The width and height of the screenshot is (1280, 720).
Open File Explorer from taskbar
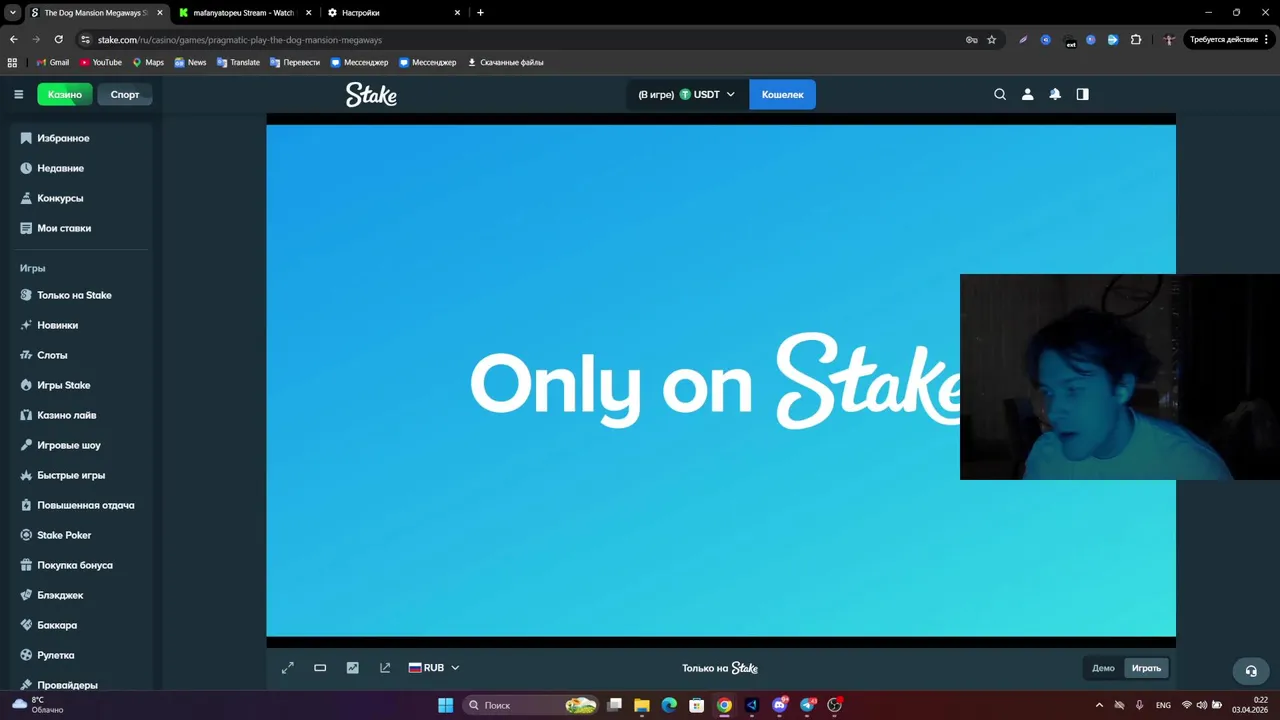(x=642, y=705)
